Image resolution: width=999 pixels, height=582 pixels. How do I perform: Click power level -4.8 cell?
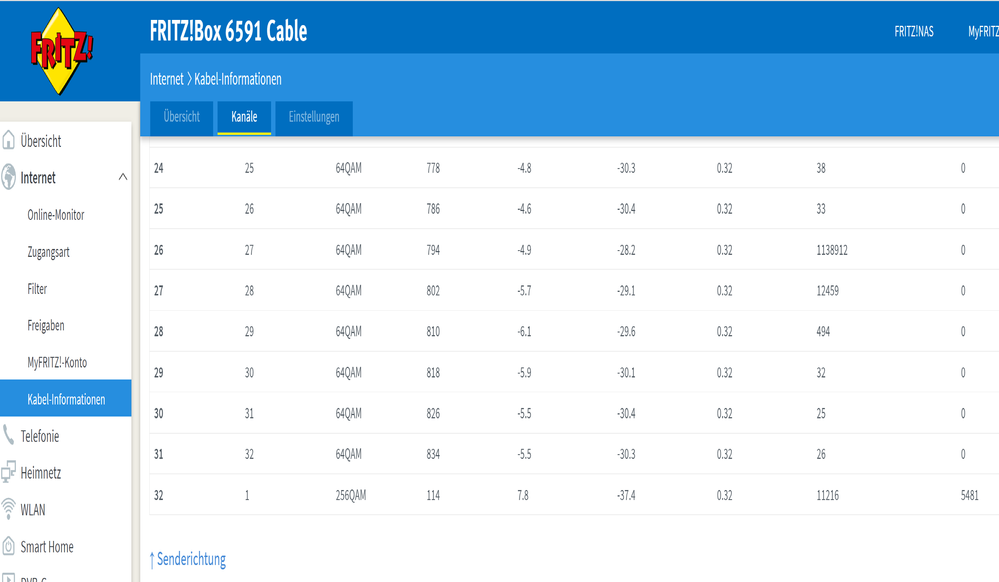pyautogui.click(x=524, y=168)
